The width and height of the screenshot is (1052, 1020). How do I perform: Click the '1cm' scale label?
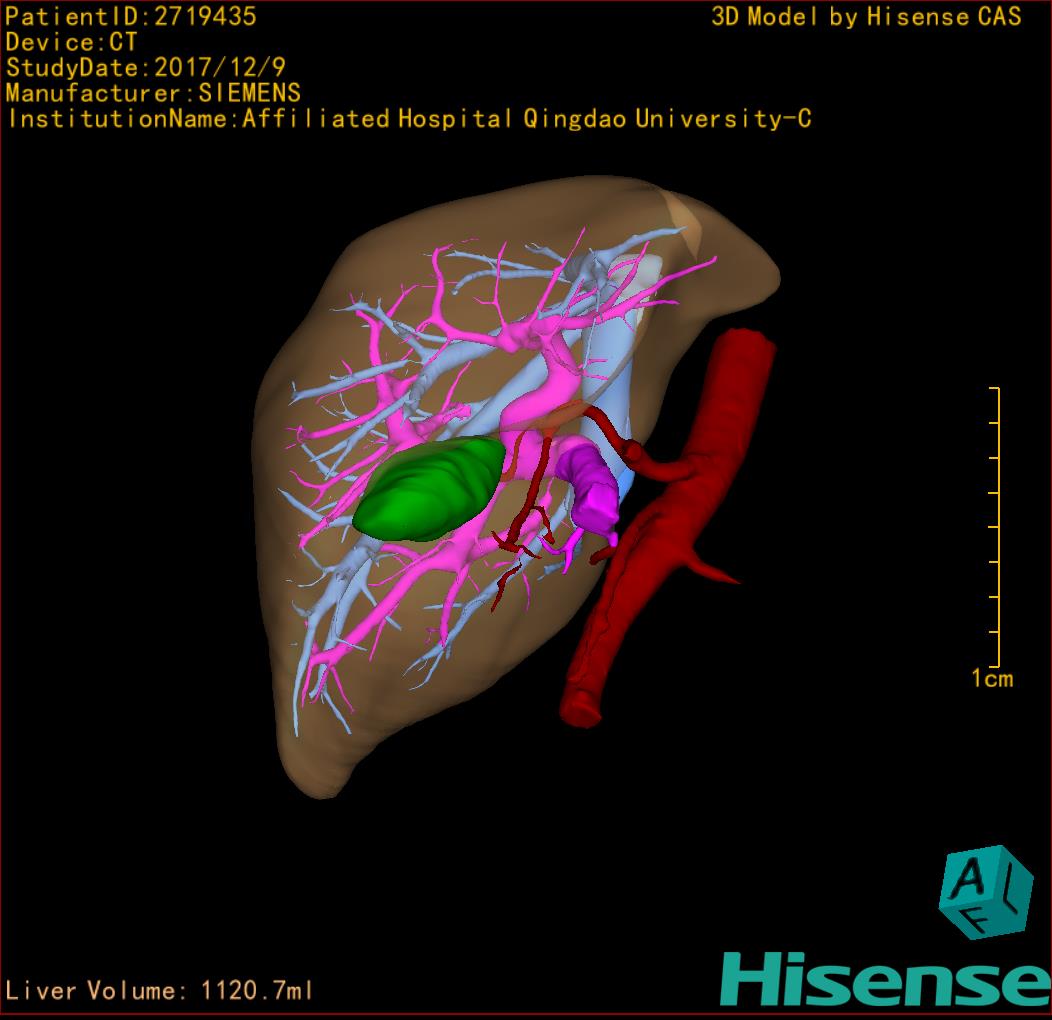click(x=991, y=679)
